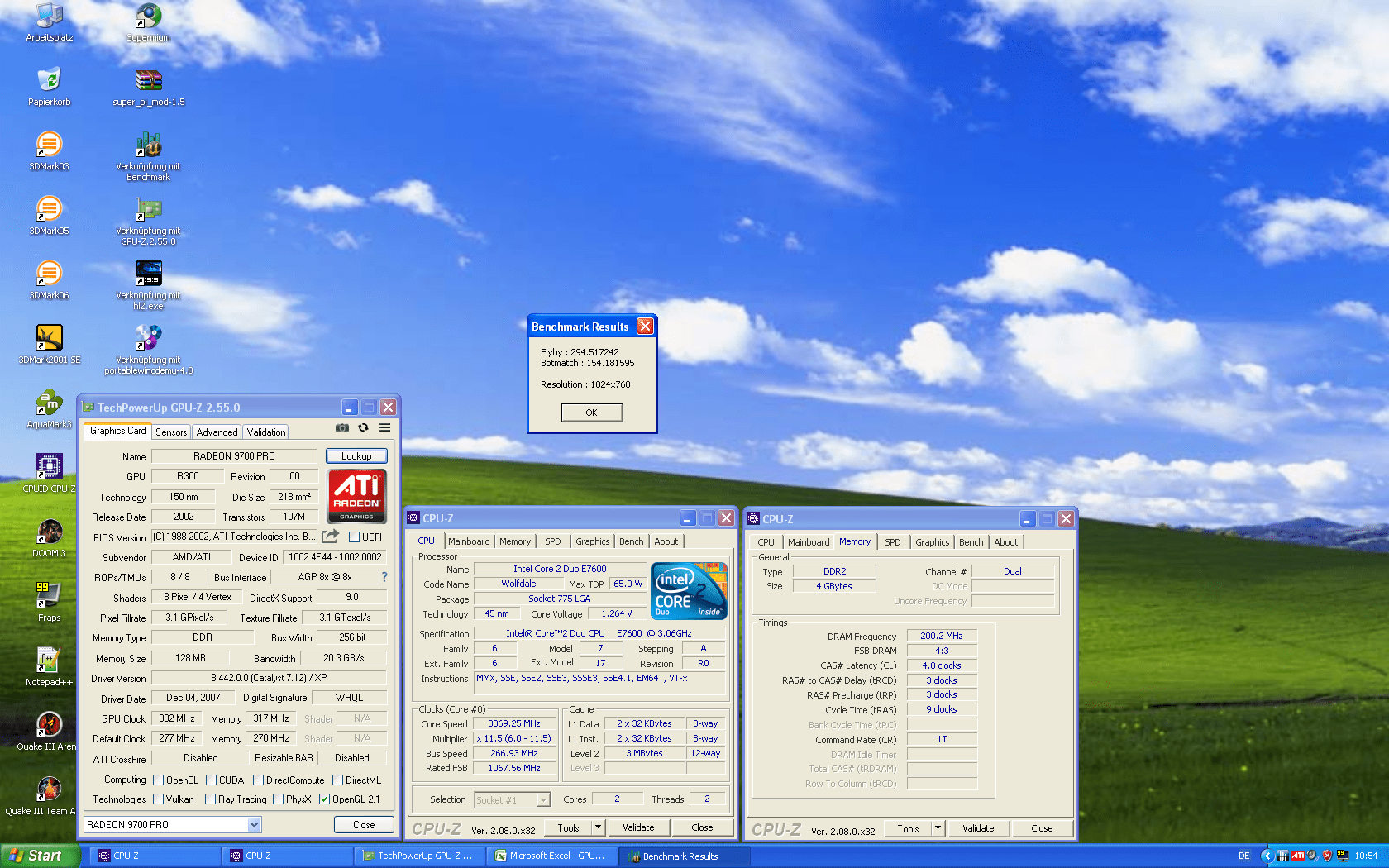This screenshot has width=1389, height=868.
Task: Open the Arbeitsplatz desktop icon
Action: [50, 22]
